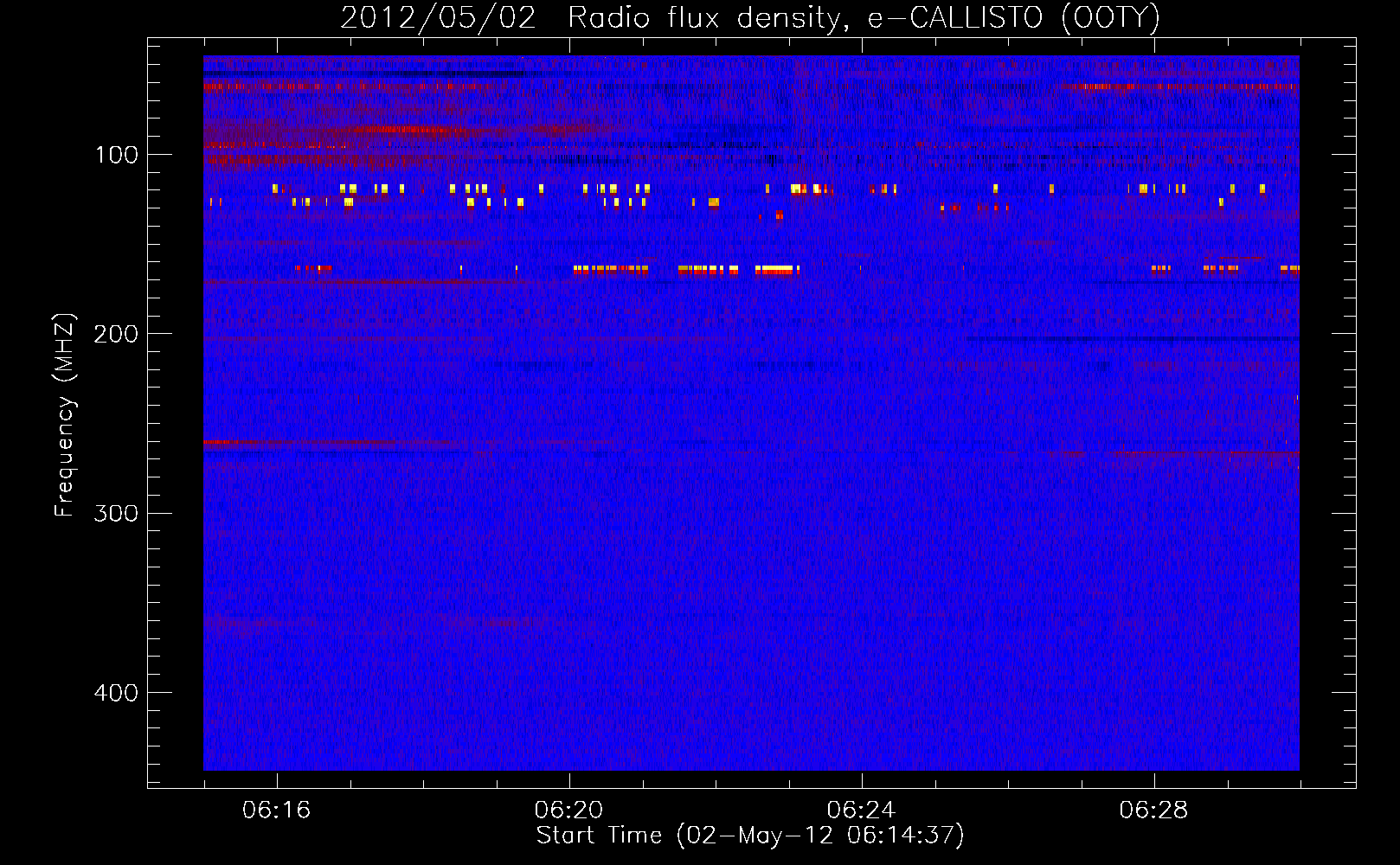Click the 300 frequency tick label

(x=116, y=513)
